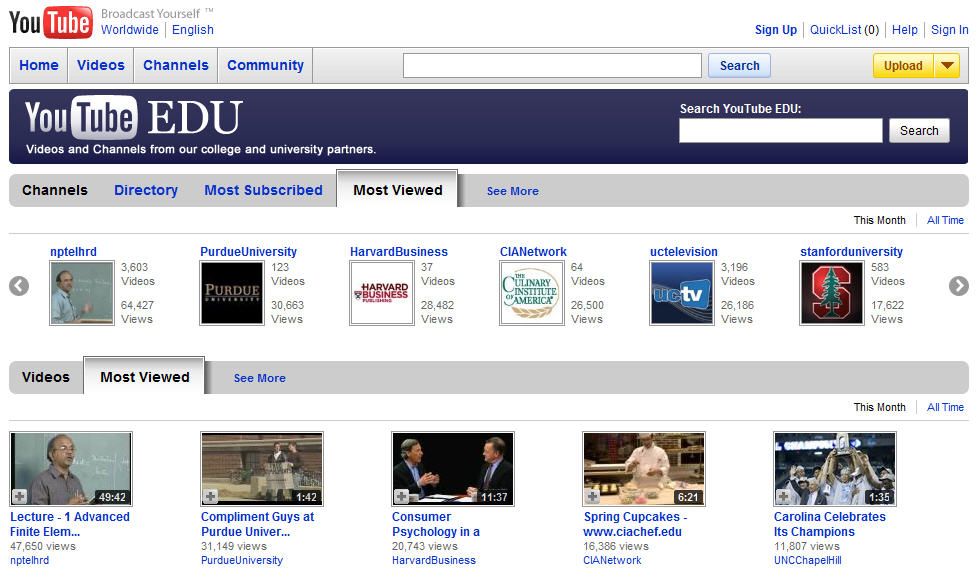Open the Stanford University channel logo

pyautogui.click(x=831, y=293)
